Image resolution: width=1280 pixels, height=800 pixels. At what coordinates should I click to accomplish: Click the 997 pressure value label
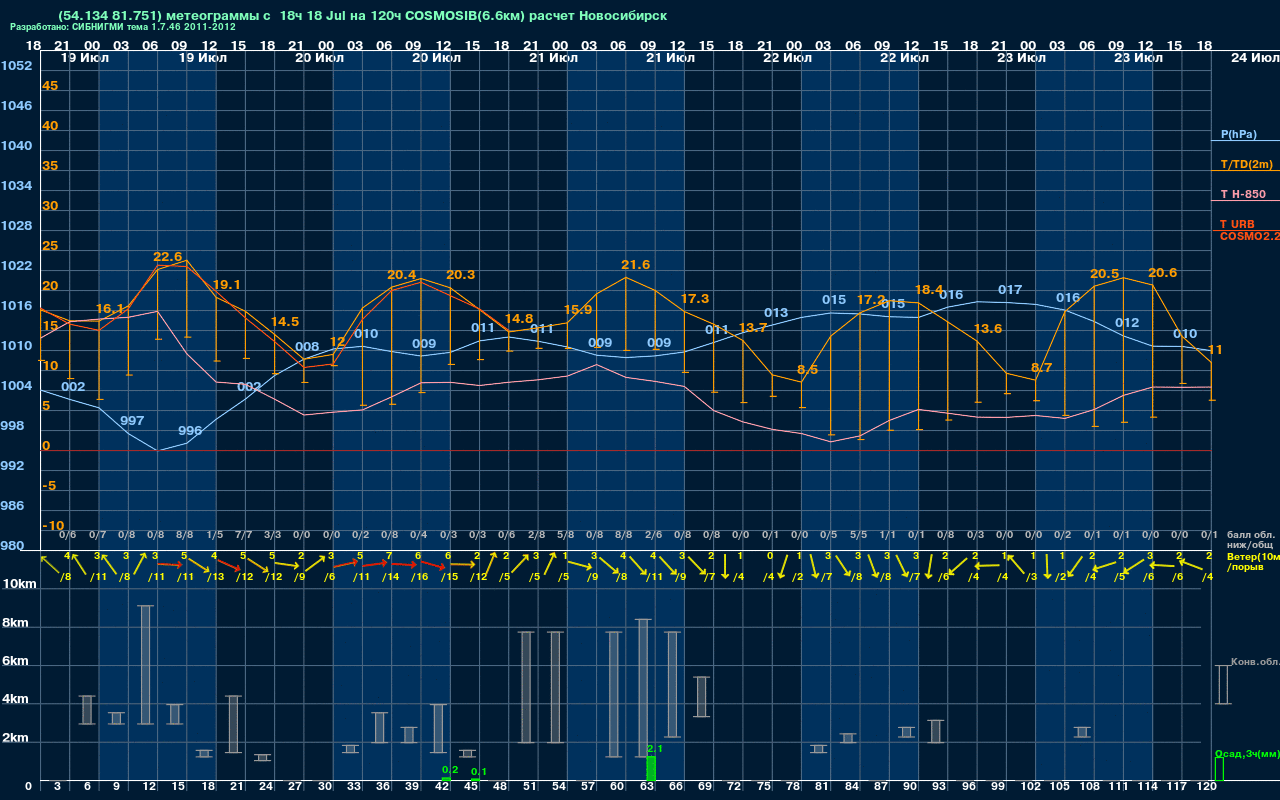click(x=132, y=421)
